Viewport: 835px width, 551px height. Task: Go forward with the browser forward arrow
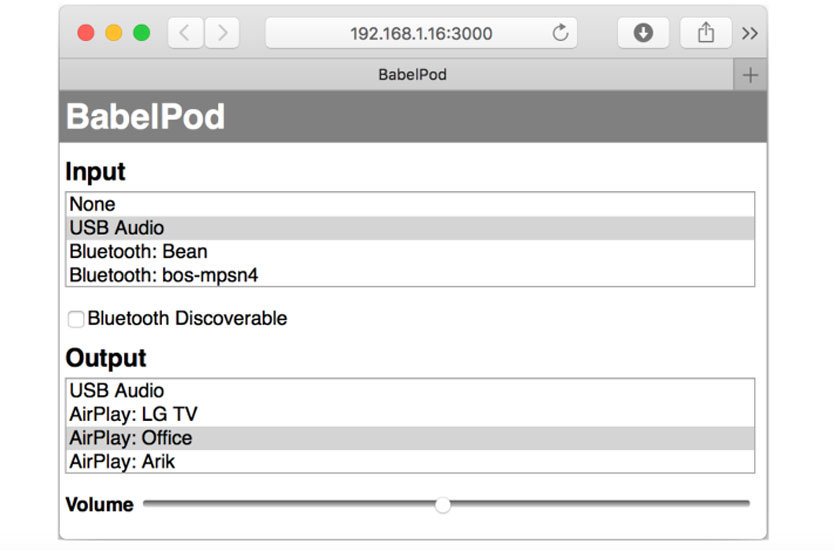tap(222, 33)
